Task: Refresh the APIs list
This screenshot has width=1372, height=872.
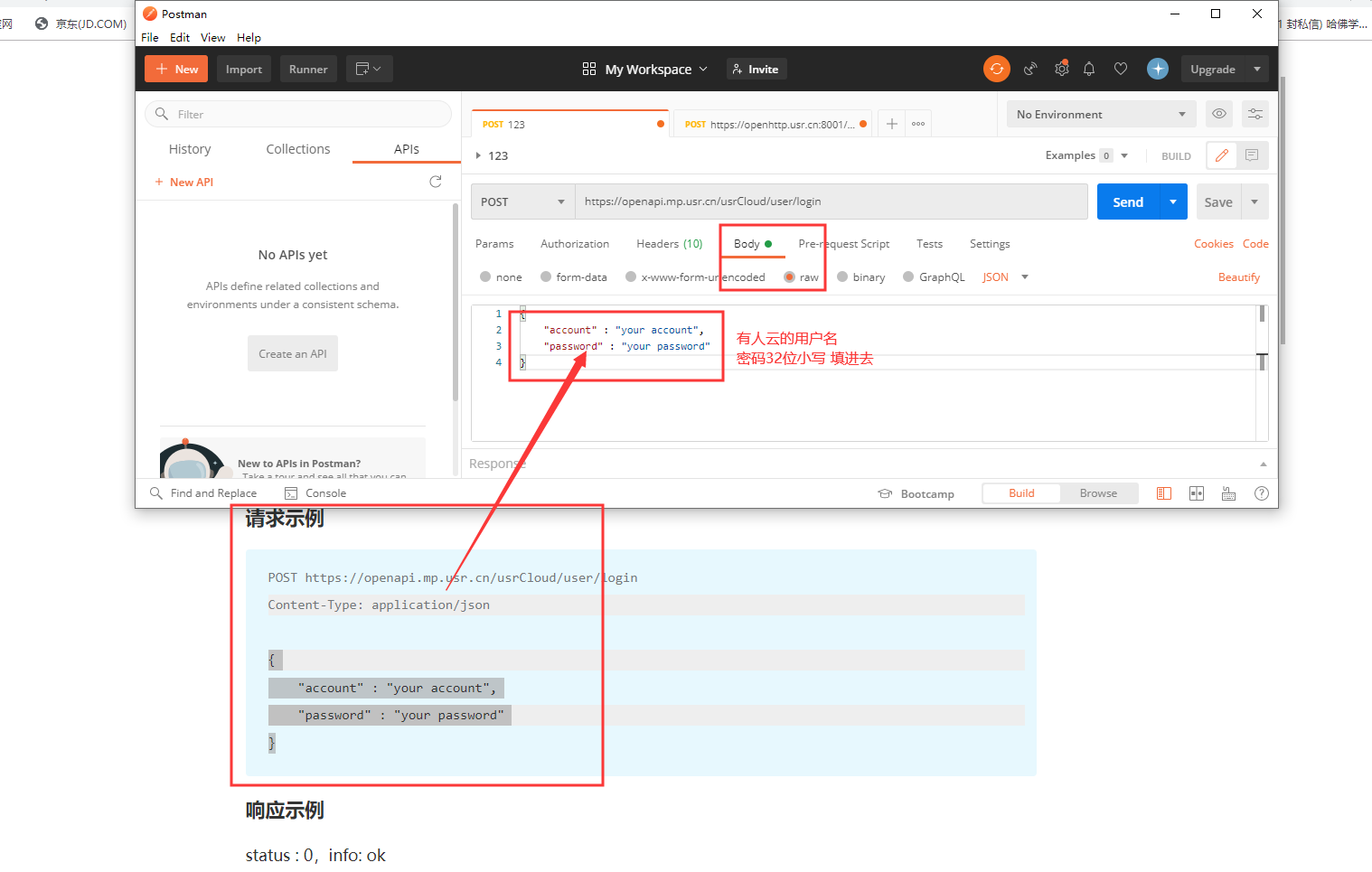Action: (435, 182)
